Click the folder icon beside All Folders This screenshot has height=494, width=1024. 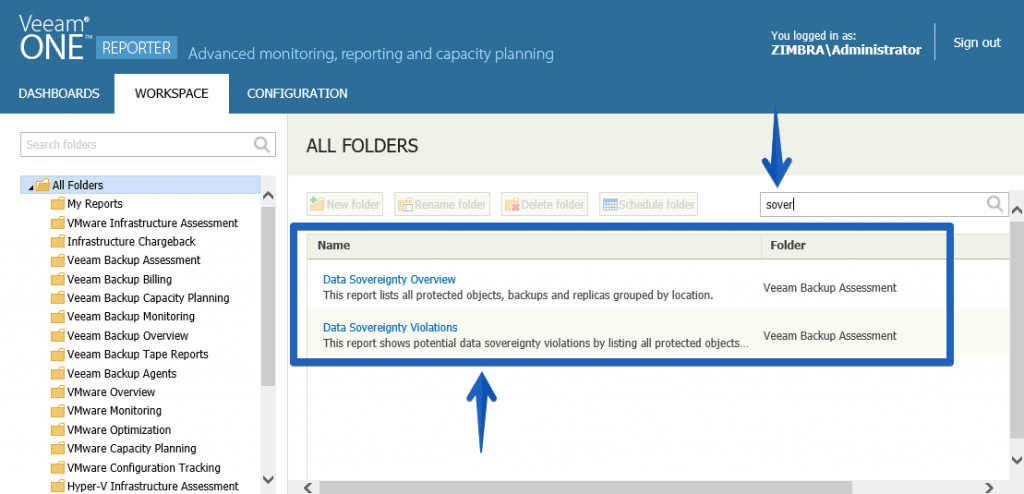43,185
